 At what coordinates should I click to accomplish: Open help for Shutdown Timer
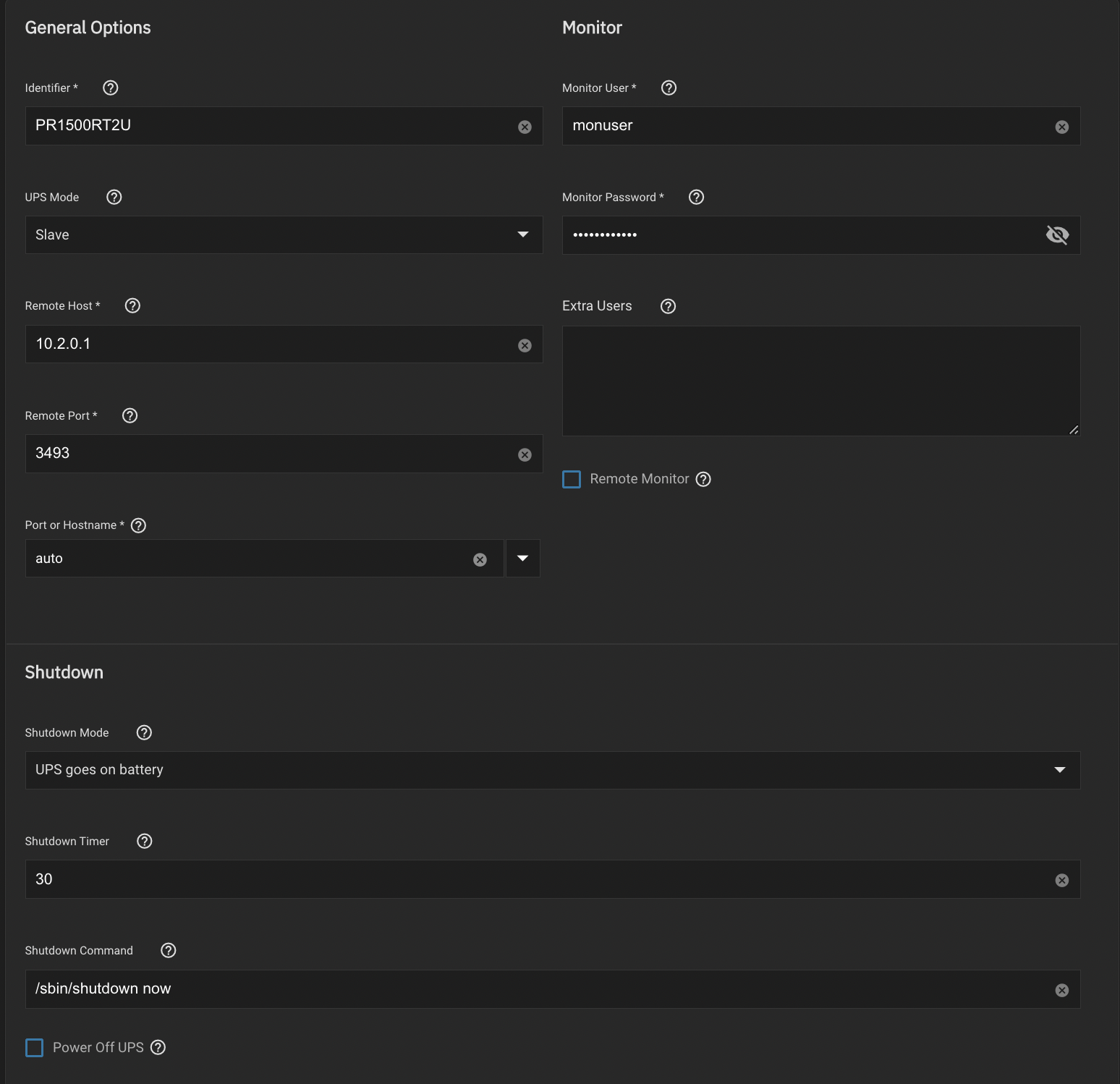tap(144, 841)
